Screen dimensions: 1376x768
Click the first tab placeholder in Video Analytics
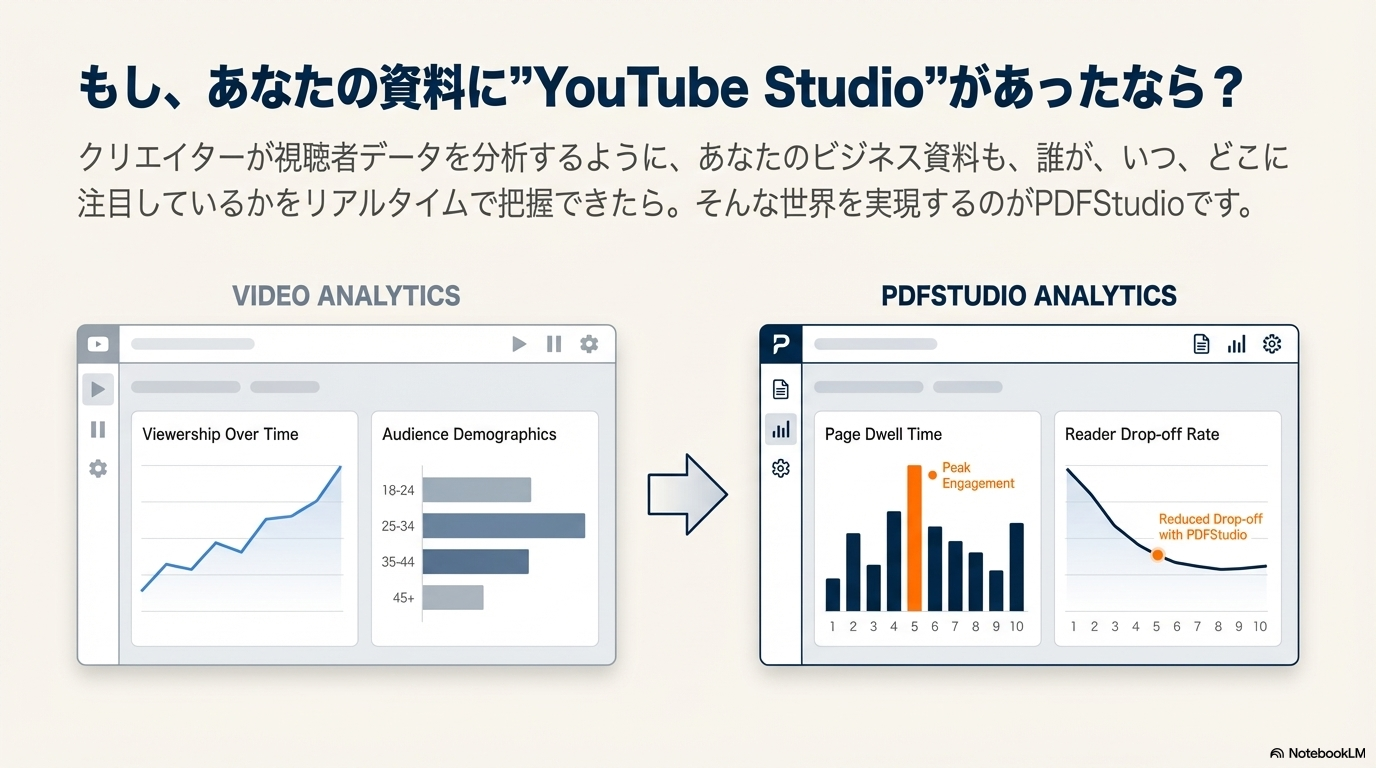[x=186, y=387]
